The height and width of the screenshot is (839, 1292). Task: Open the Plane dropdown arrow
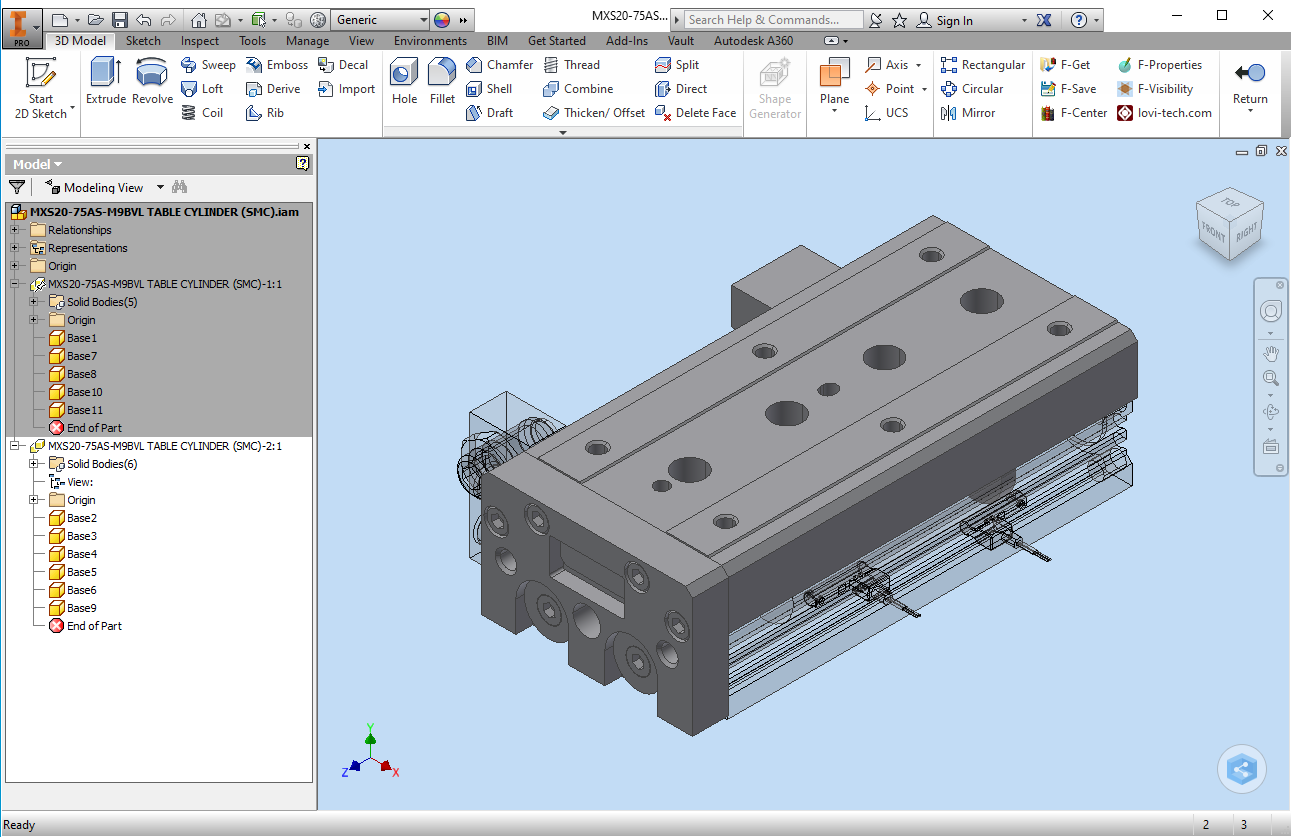pyautogui.click(x=834, y=111)
